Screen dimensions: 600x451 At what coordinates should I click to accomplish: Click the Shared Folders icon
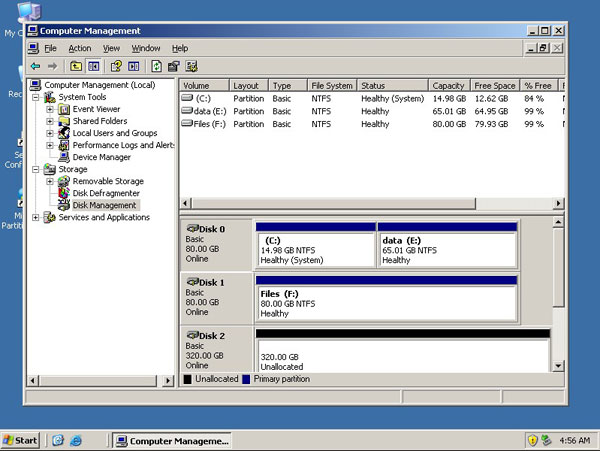point(64,121)
